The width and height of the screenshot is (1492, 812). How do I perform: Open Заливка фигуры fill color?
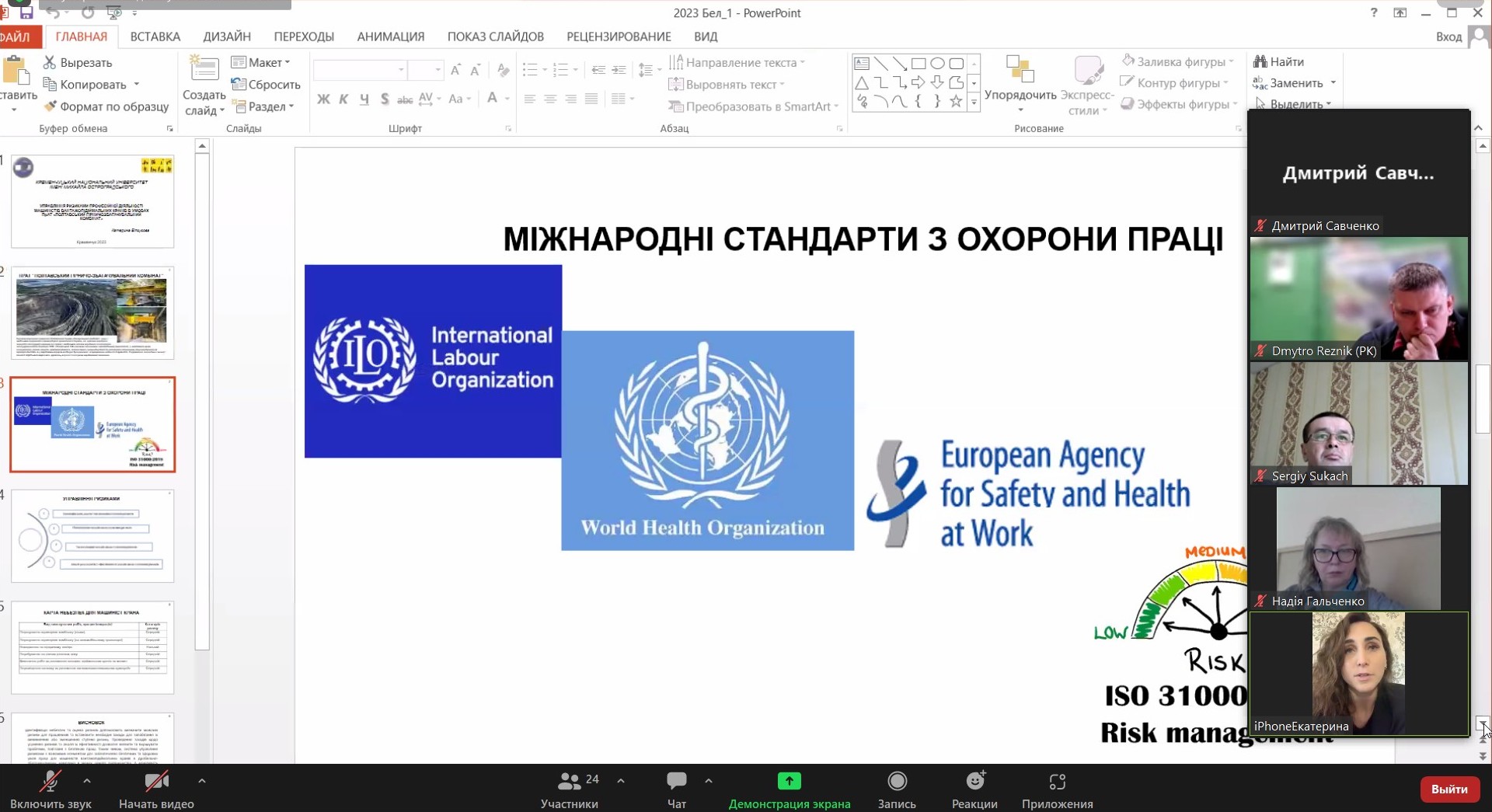(x=1178, y=61)
